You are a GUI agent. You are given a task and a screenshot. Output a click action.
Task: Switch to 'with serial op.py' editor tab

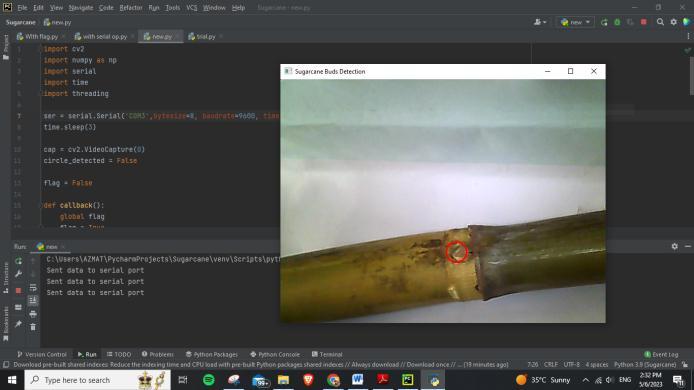pos(104,36)
